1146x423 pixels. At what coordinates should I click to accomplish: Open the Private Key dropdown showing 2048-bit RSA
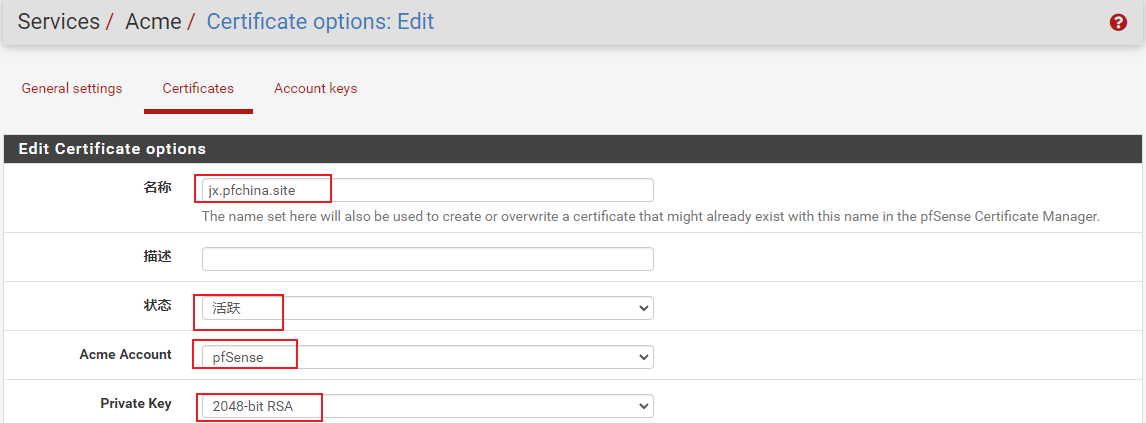tap(427, 406)
